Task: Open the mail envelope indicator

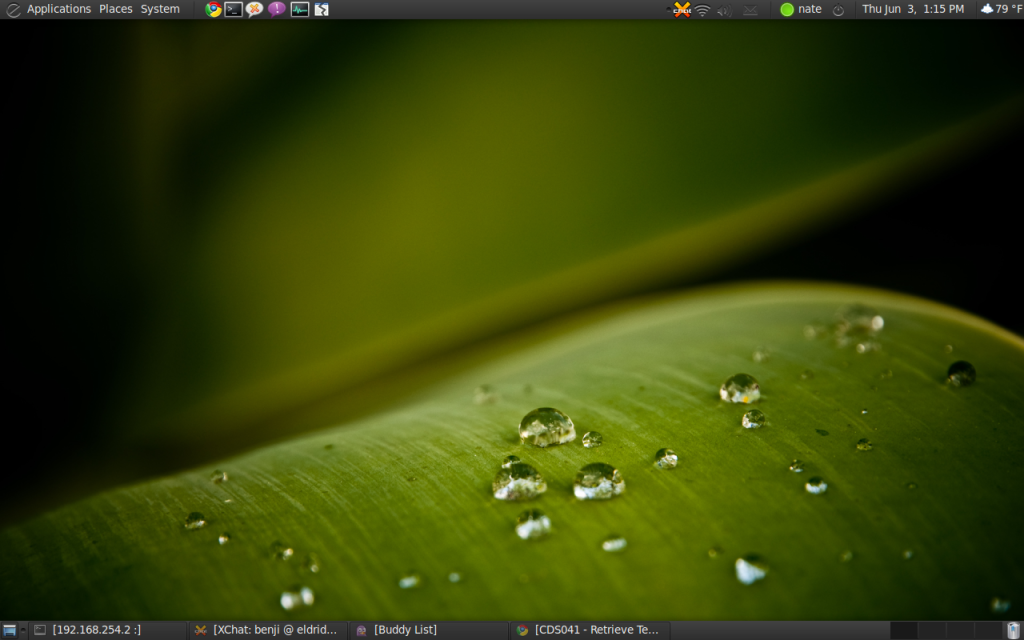Action: coord(750,10)
